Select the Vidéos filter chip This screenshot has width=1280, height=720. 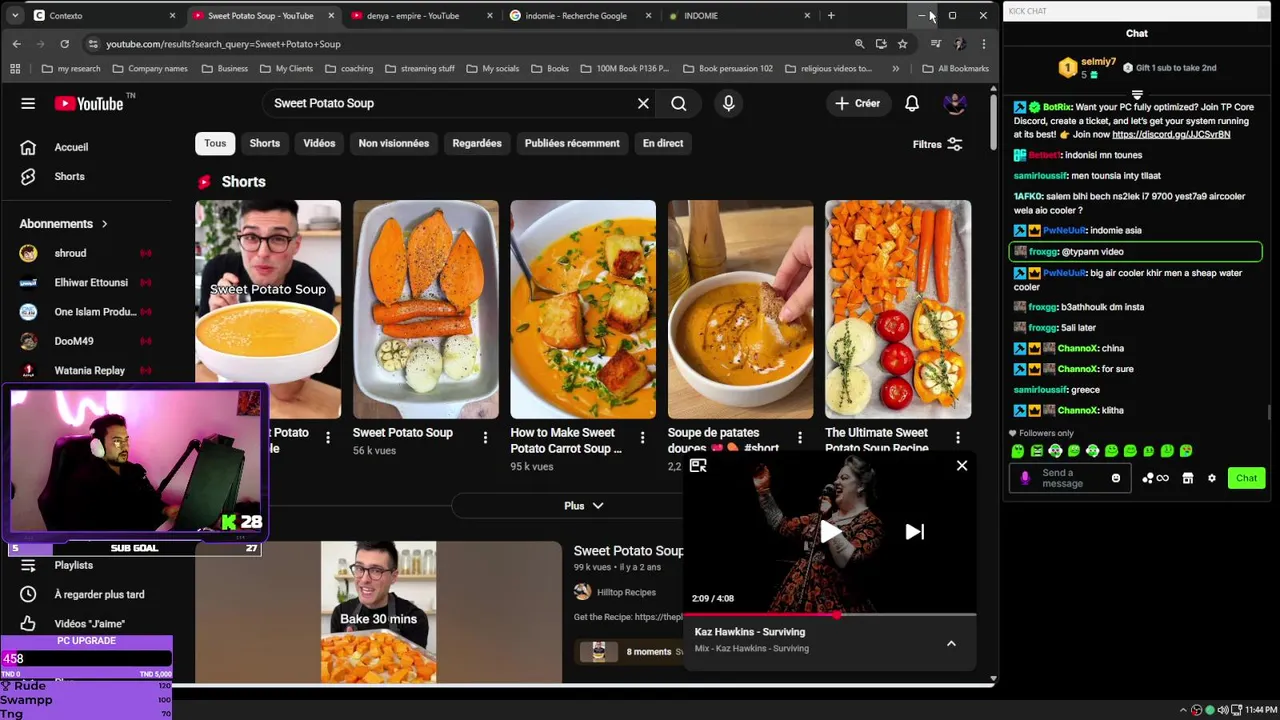click(319, 143)
